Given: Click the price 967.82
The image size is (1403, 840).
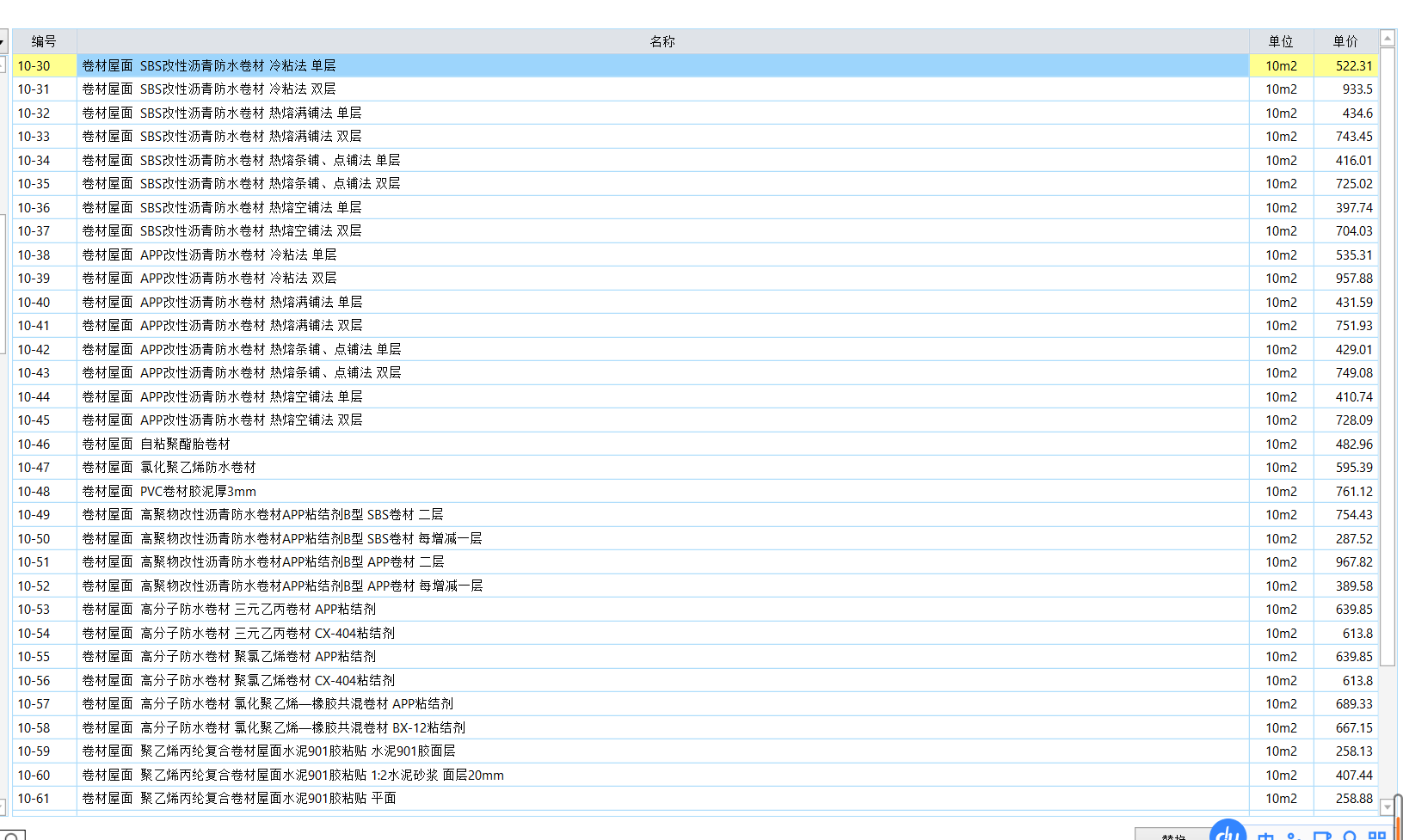Looking at the screenshot, I should coord(1345,562).
